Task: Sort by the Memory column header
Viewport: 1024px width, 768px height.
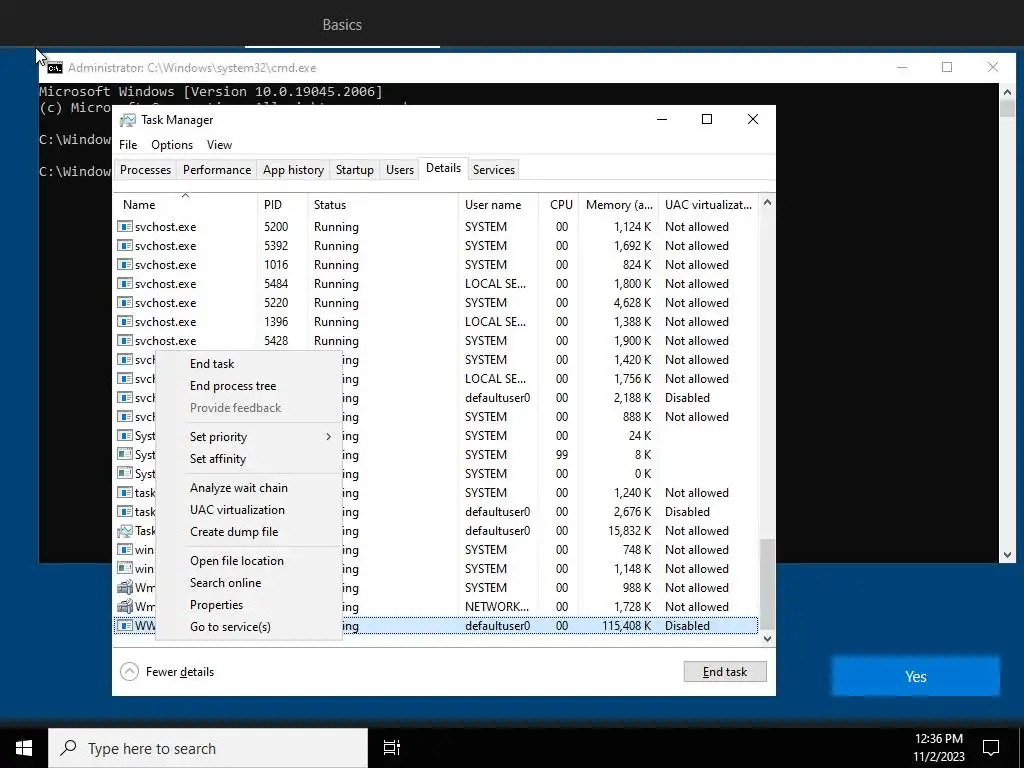Action: [618, 204]
